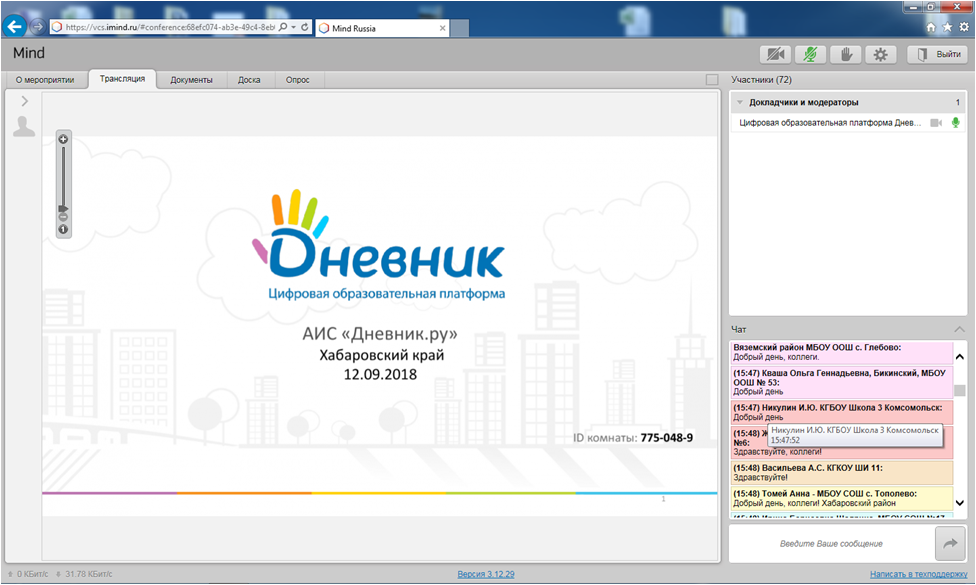Screen dimensions: 976x585
Task: Zoom in with the plus button on slider
Action: pos(63,139)
